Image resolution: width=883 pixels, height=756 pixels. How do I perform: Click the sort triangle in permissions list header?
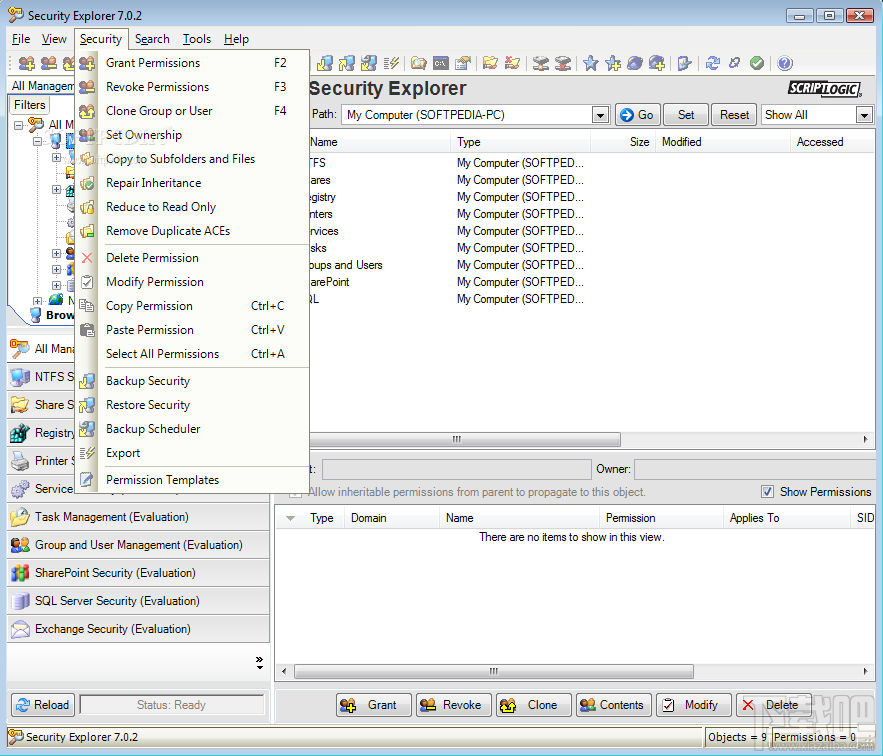click(x=291, y=518)
